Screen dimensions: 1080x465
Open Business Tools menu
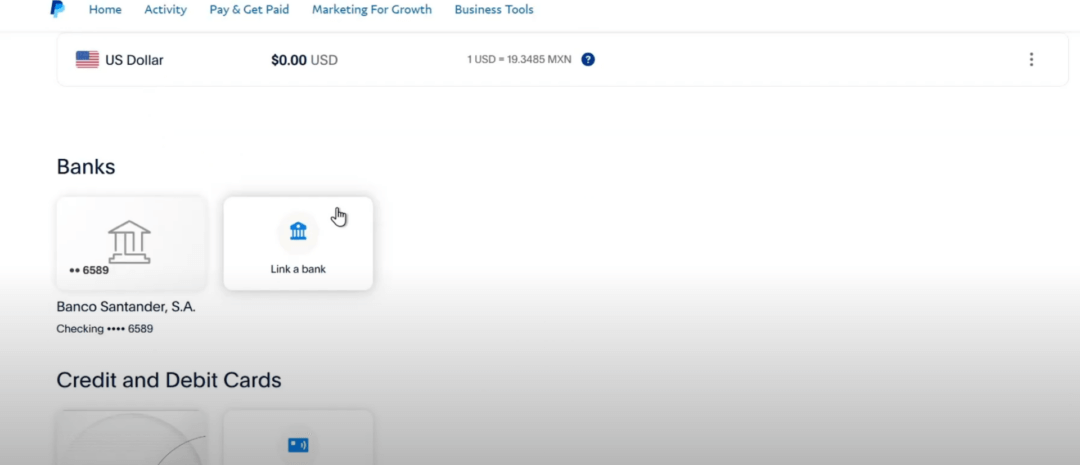tap(494, 10)
